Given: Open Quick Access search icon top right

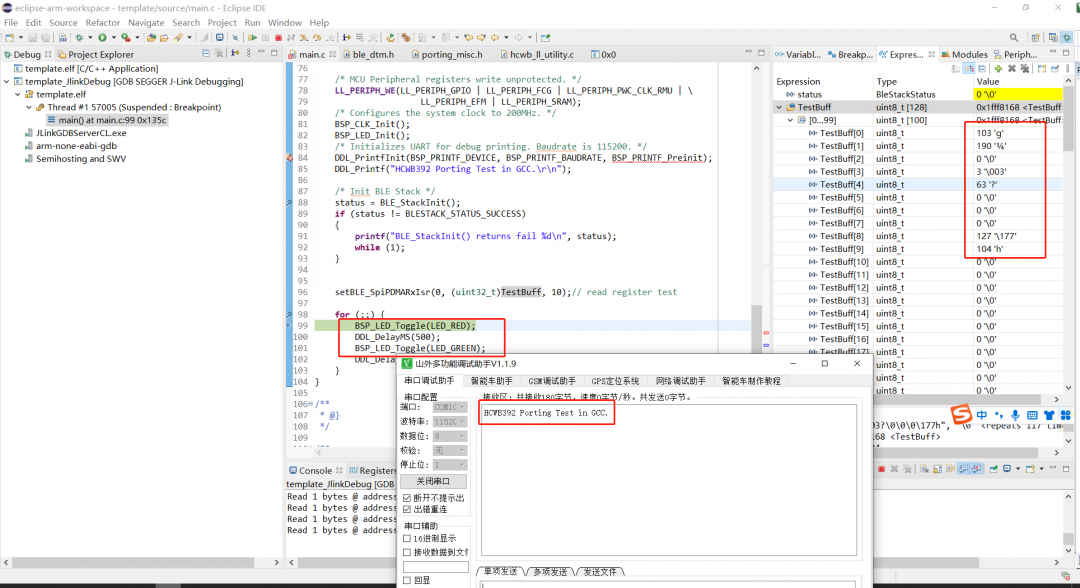Looking at the screenshot, I should [1012, 35].
